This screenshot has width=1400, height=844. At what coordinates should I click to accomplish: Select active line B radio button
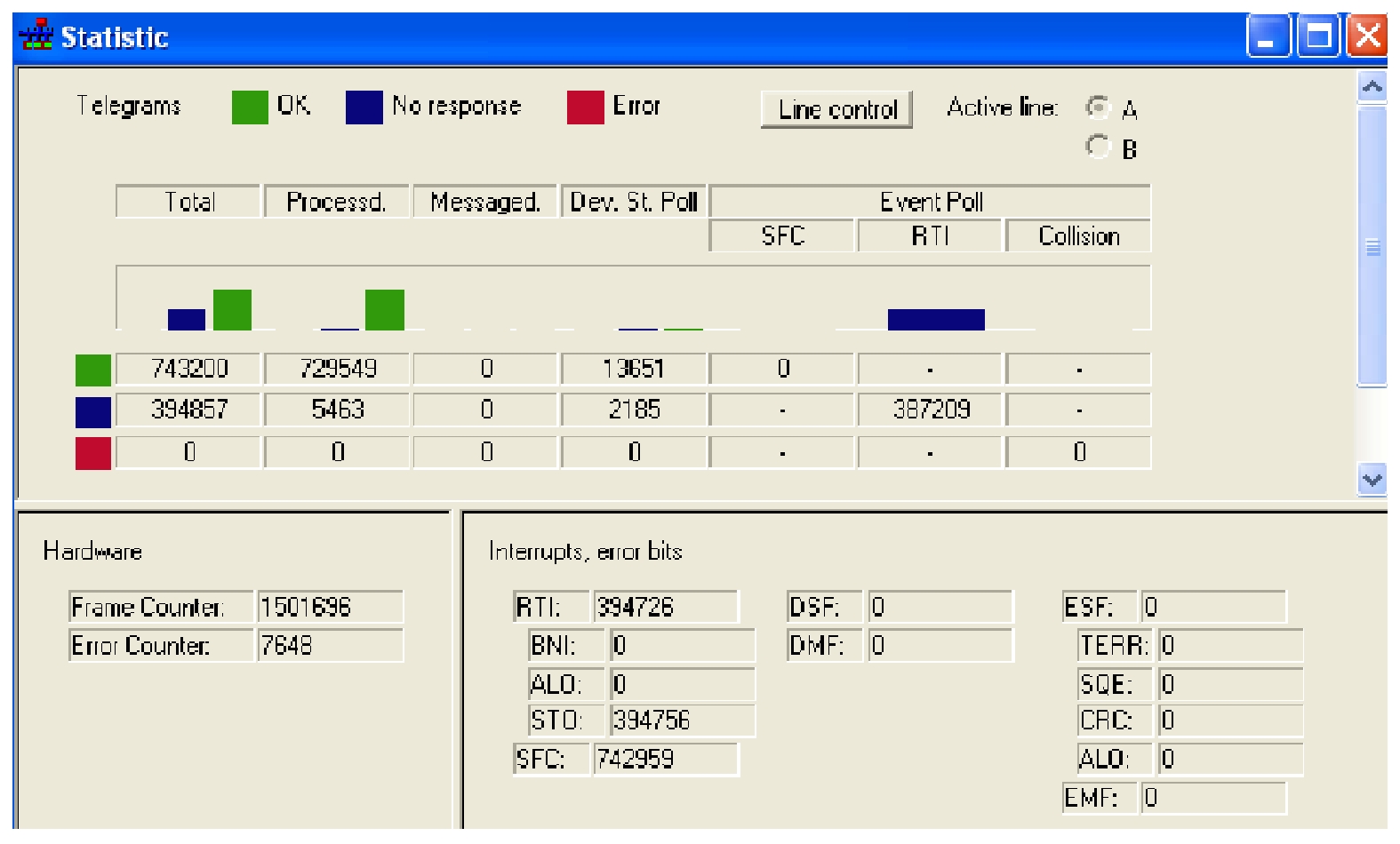pos(1099,147)
